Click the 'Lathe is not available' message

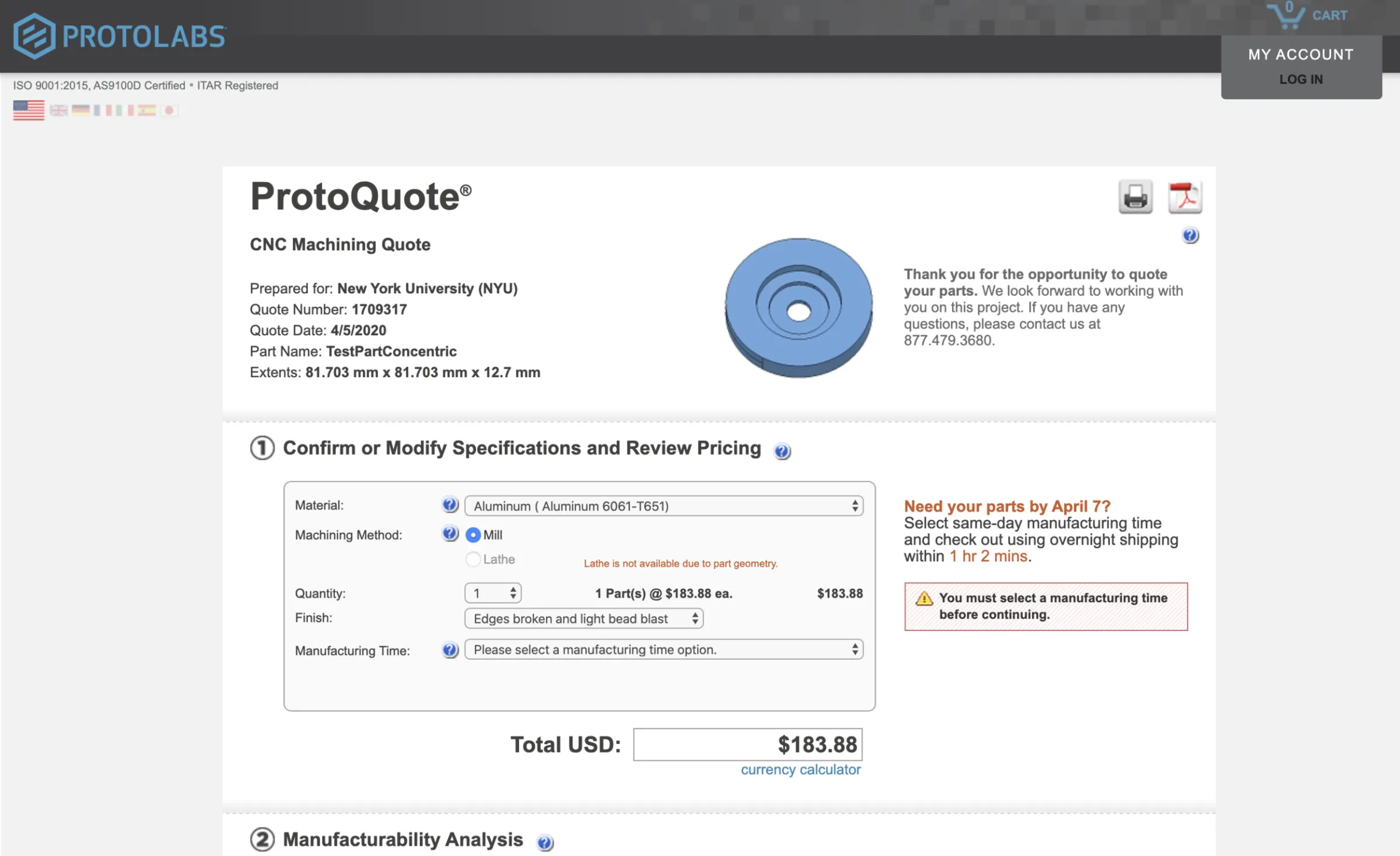tap(681, 563)
